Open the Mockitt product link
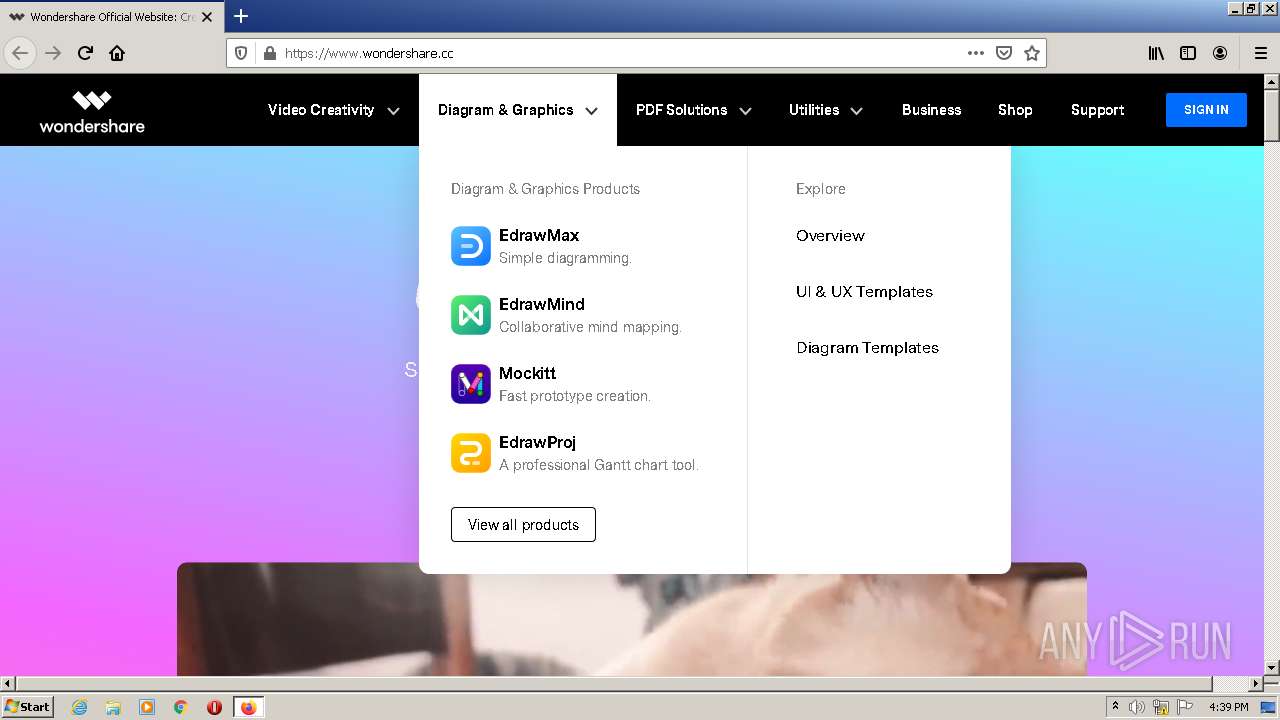The width and height of the screenshot is (1280, 720). [x=527, y=374]
